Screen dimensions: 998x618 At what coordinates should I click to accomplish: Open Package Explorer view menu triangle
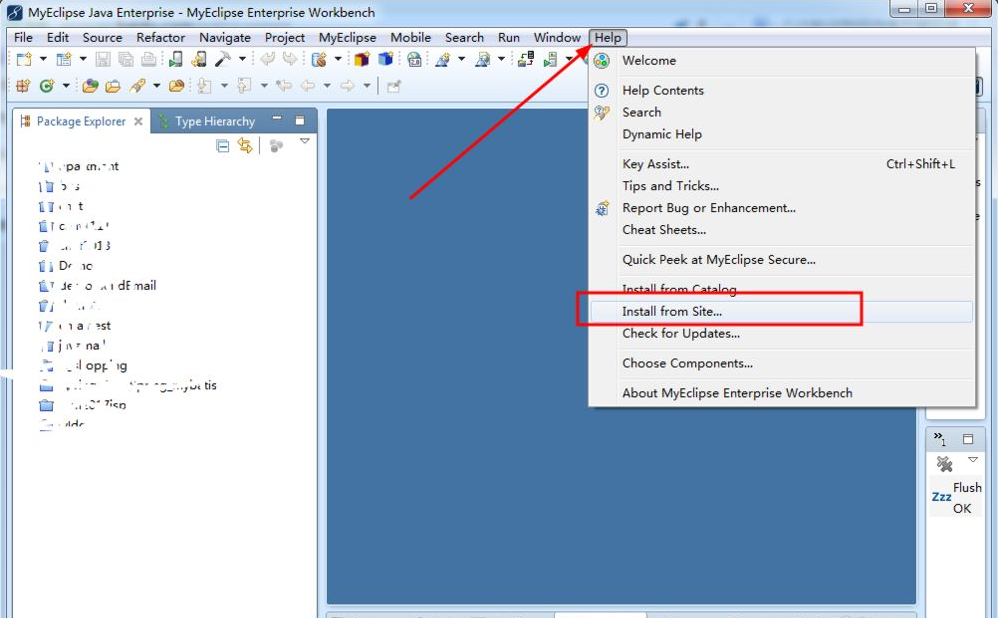[304, 141]
